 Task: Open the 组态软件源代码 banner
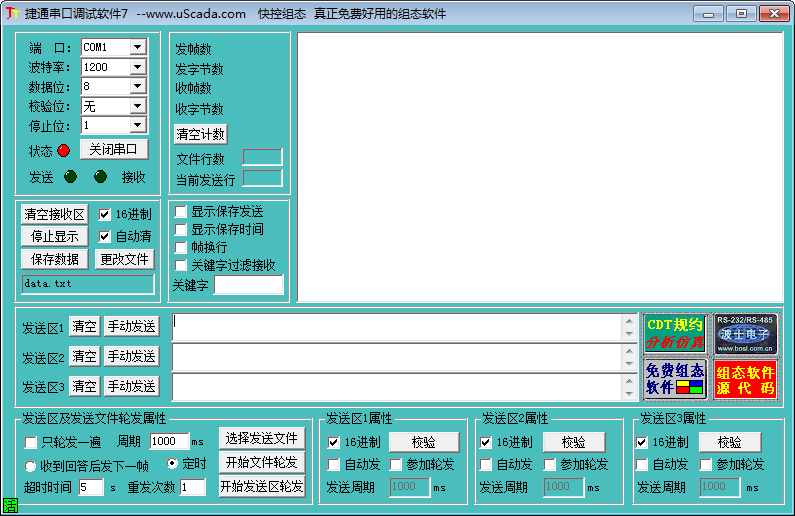(x=745, y=379)
